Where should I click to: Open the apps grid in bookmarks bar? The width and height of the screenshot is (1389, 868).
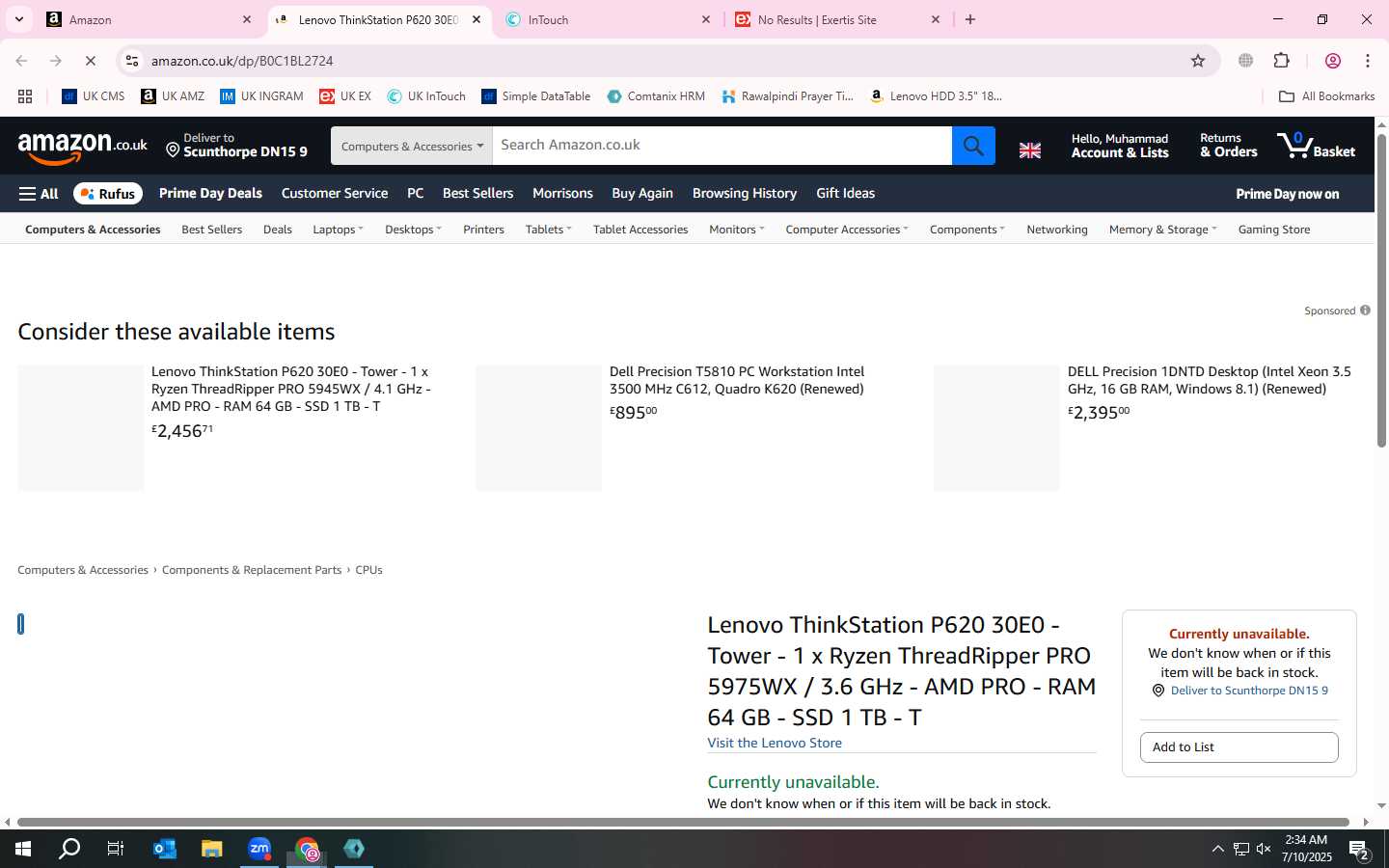pyautogui.click(x=25, y=96)
